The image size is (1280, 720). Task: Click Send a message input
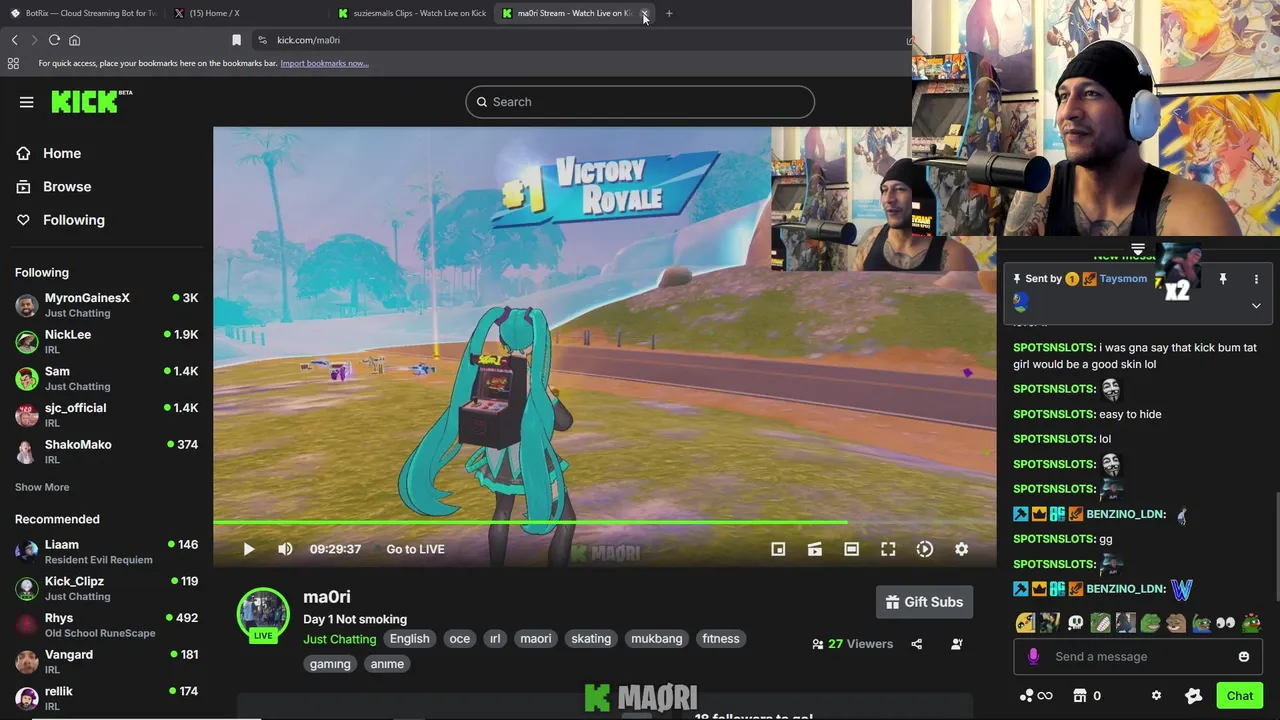1137,657
